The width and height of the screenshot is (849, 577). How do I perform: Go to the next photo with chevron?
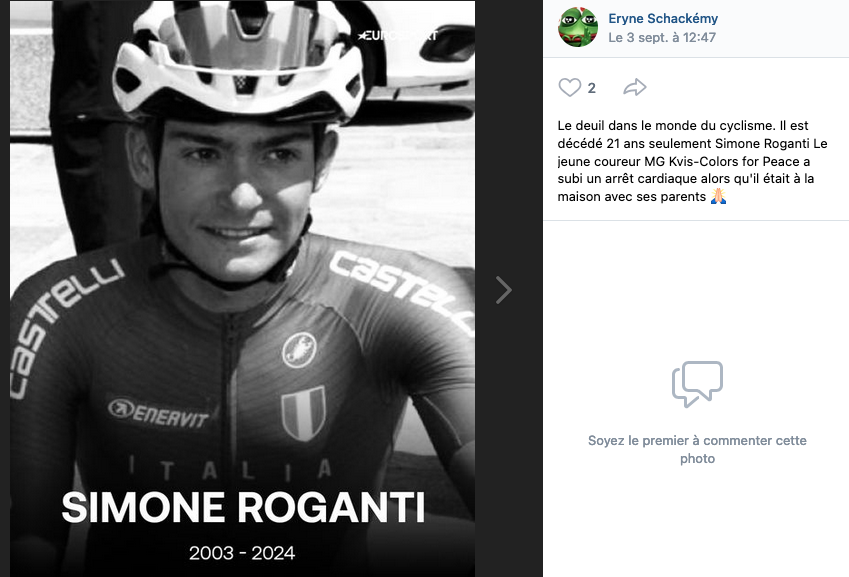click(x=504, y=290)
